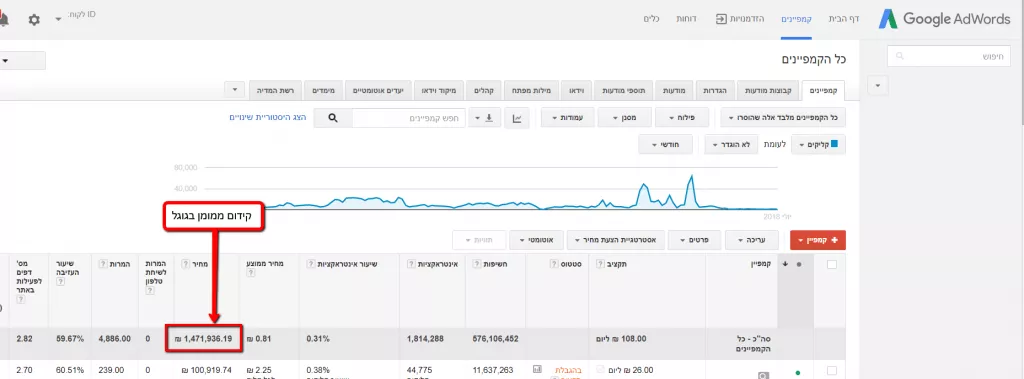Click help icon next to שיעור אינטראקציות header
Screen dimensions: 1024x379
[x=310, y=264]
